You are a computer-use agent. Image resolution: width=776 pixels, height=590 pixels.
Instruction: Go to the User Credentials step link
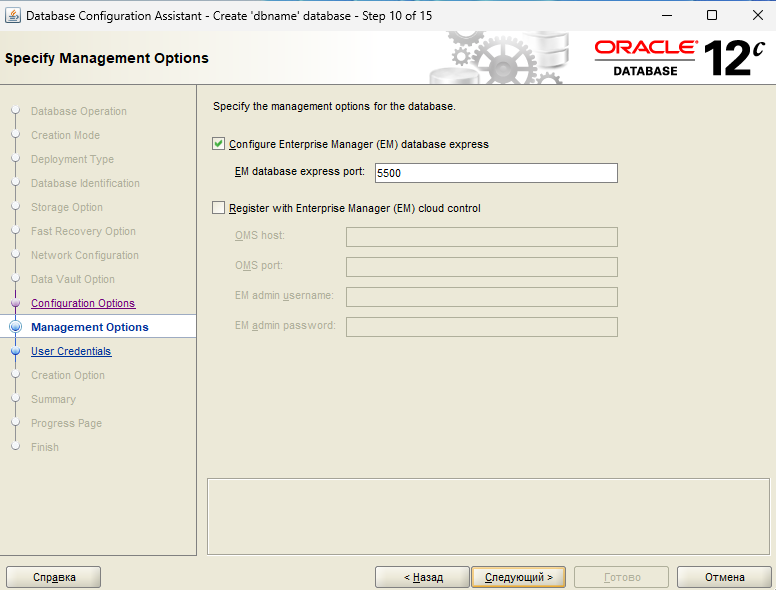71,351
